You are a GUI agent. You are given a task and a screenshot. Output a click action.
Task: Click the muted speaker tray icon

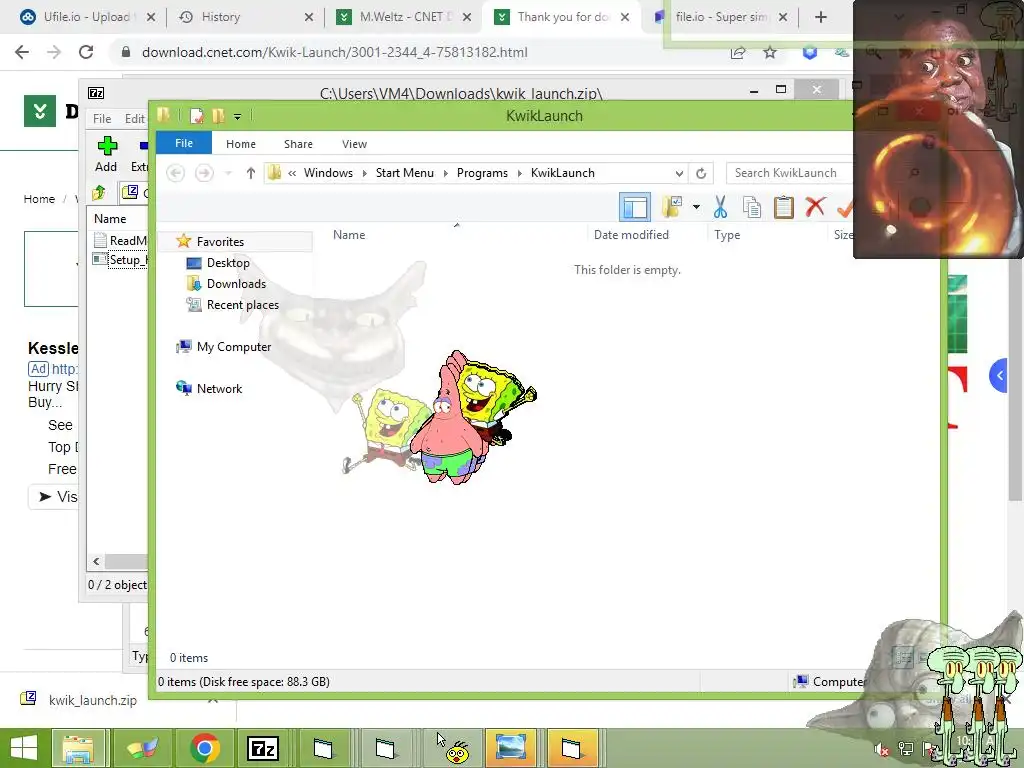coord(881,750)
